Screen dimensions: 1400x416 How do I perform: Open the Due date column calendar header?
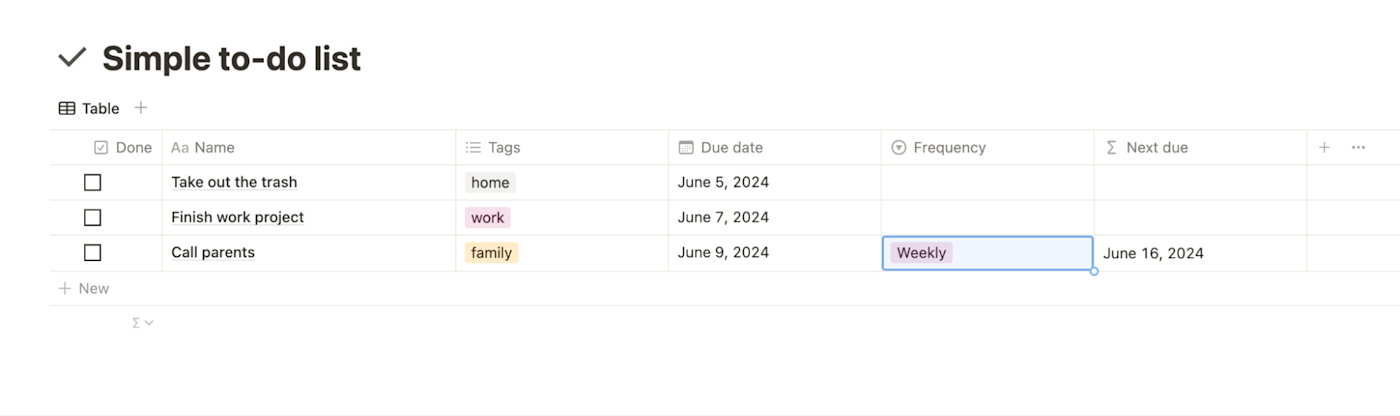[721, 147]
